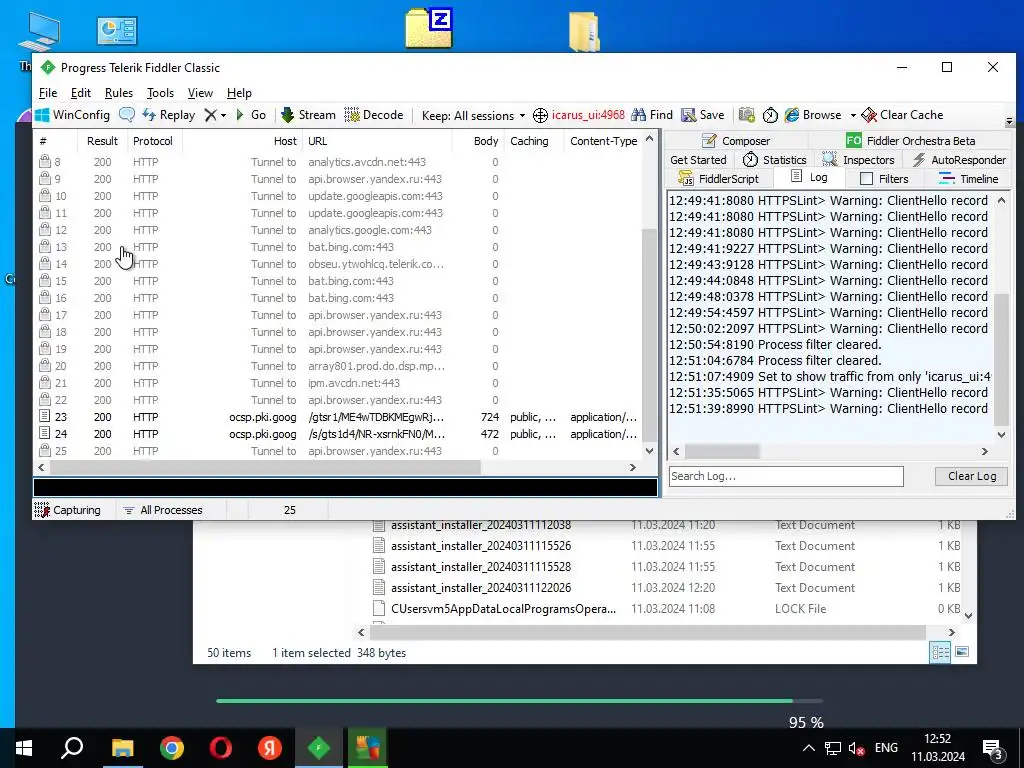
Task: Open the Tools menu
Action: pyautogui.click(x=160, y=93)
